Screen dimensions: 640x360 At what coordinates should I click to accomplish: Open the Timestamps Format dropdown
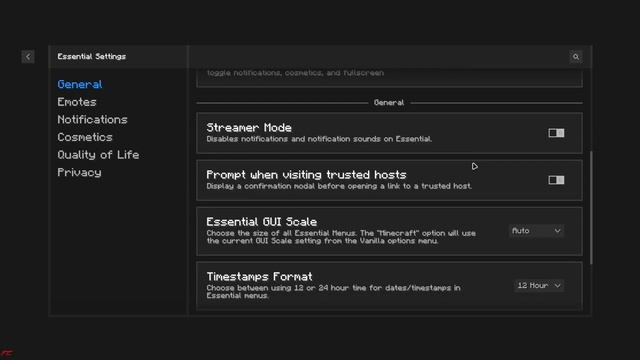pyautogui.click(x=539, y=286)
